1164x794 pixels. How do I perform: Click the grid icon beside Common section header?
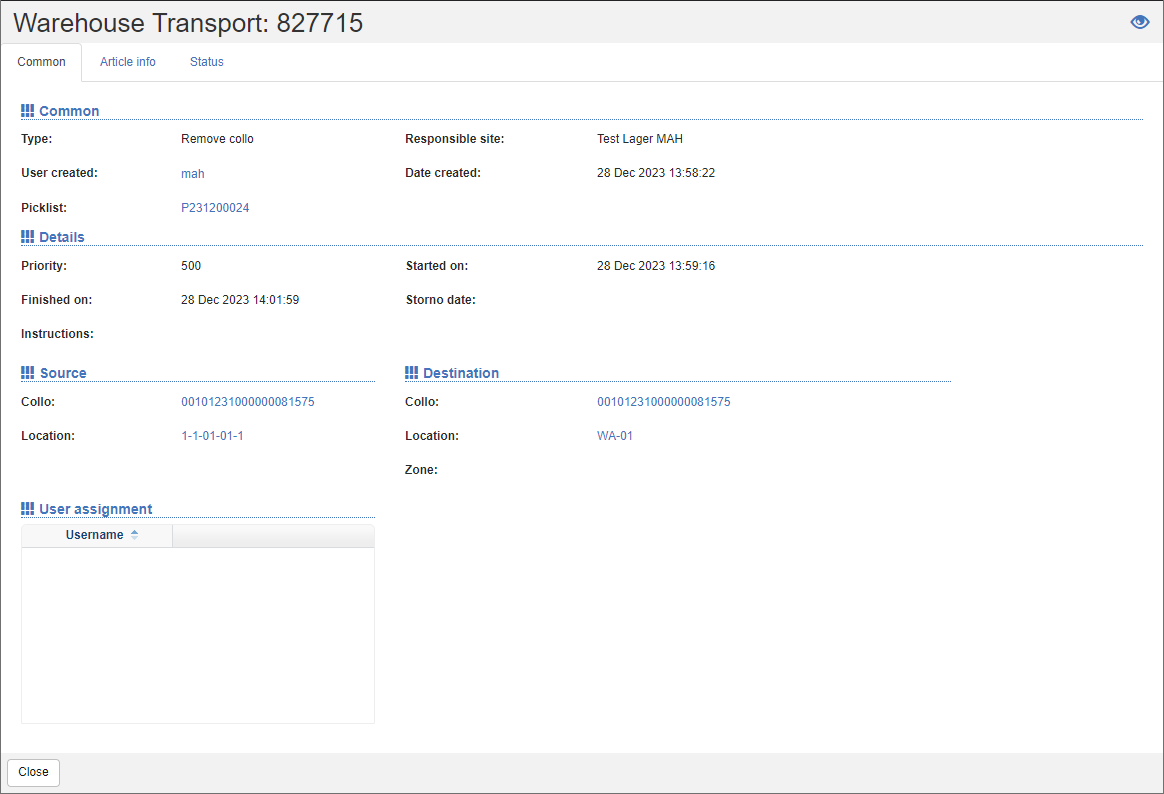(x=28, y=110)
